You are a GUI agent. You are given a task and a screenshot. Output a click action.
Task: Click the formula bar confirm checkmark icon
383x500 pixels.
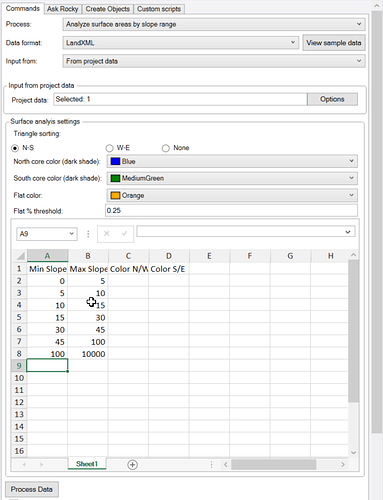[x=124, y=233]
